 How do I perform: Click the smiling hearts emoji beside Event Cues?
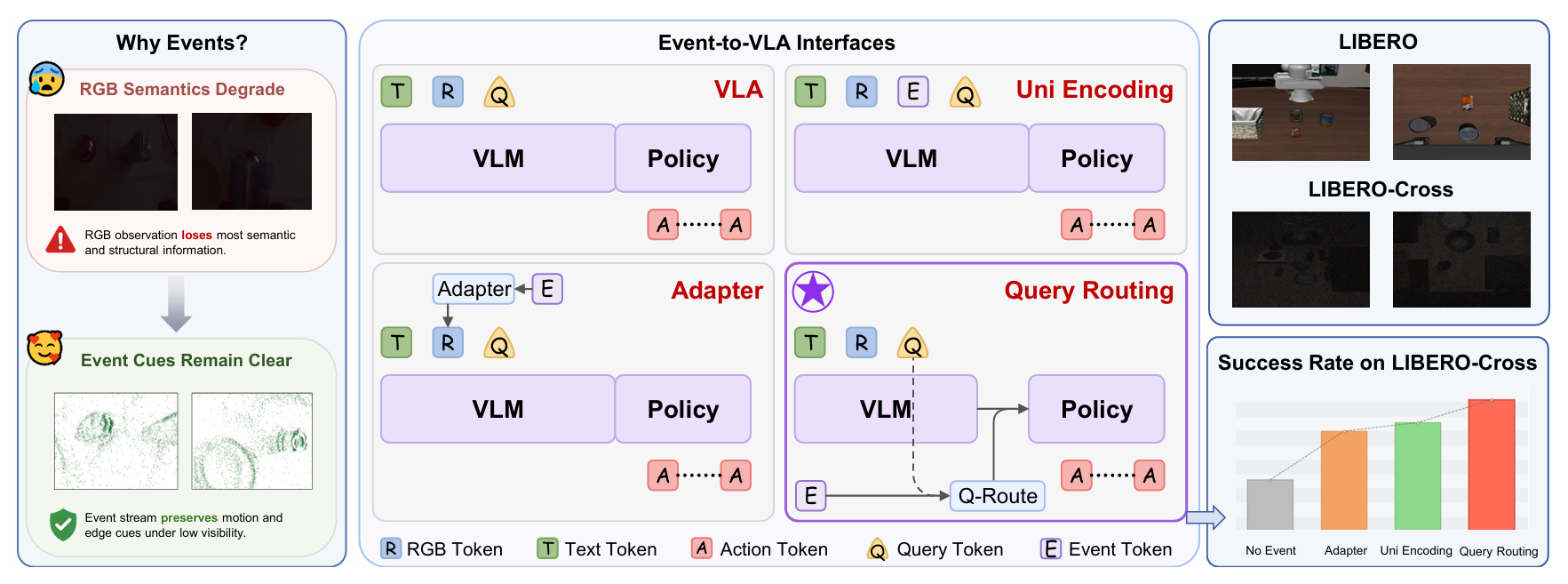[45, 348]
